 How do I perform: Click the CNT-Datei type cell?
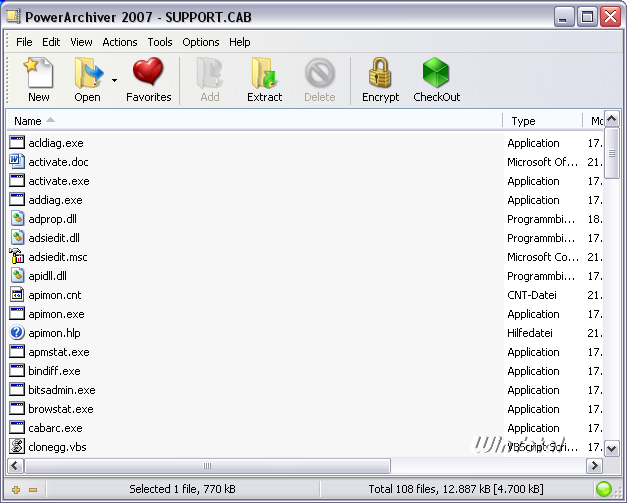point(532,295)
